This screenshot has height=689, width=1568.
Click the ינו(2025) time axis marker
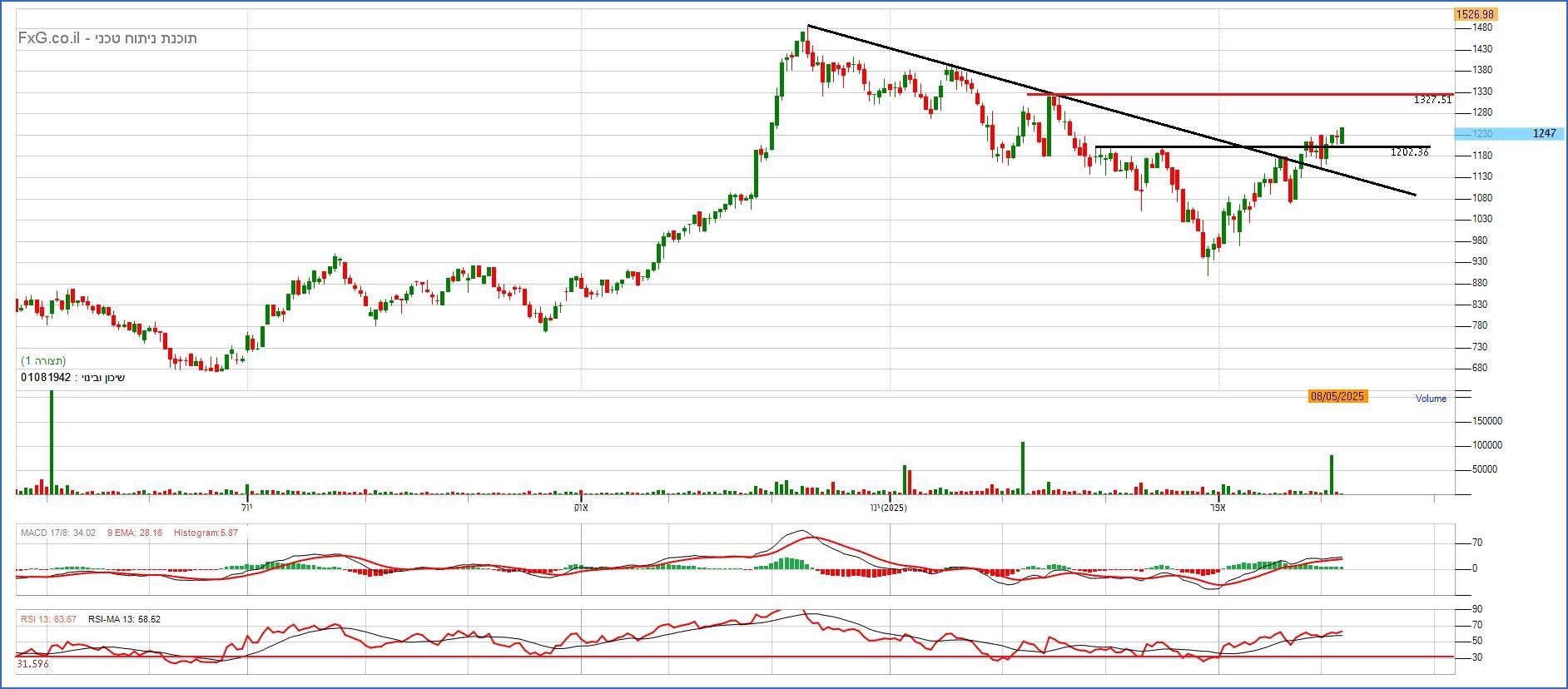[889, 508]
